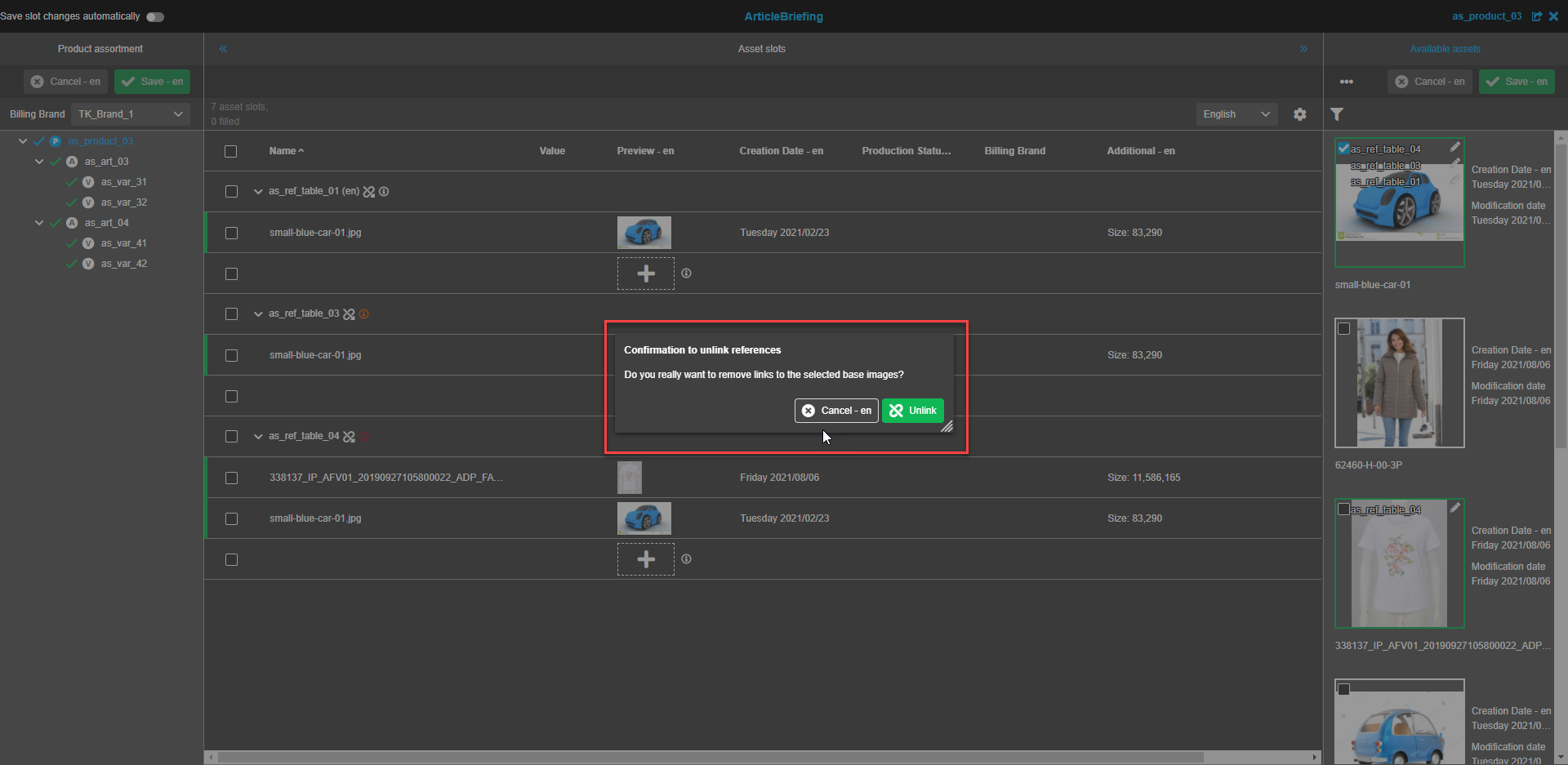This screenshot has height=765, width=1568.
Task: Click the Unlink button in confirmation dialog
Action: coord(912,411)
